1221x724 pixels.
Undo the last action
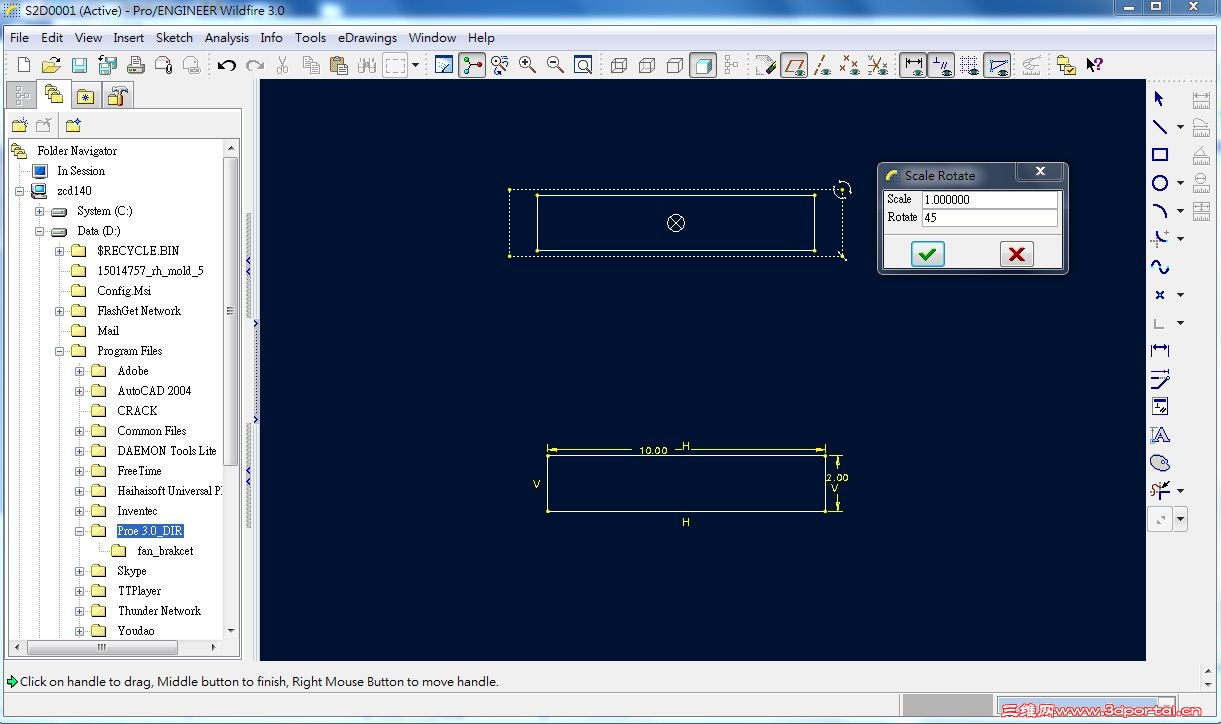click(227, 66)
